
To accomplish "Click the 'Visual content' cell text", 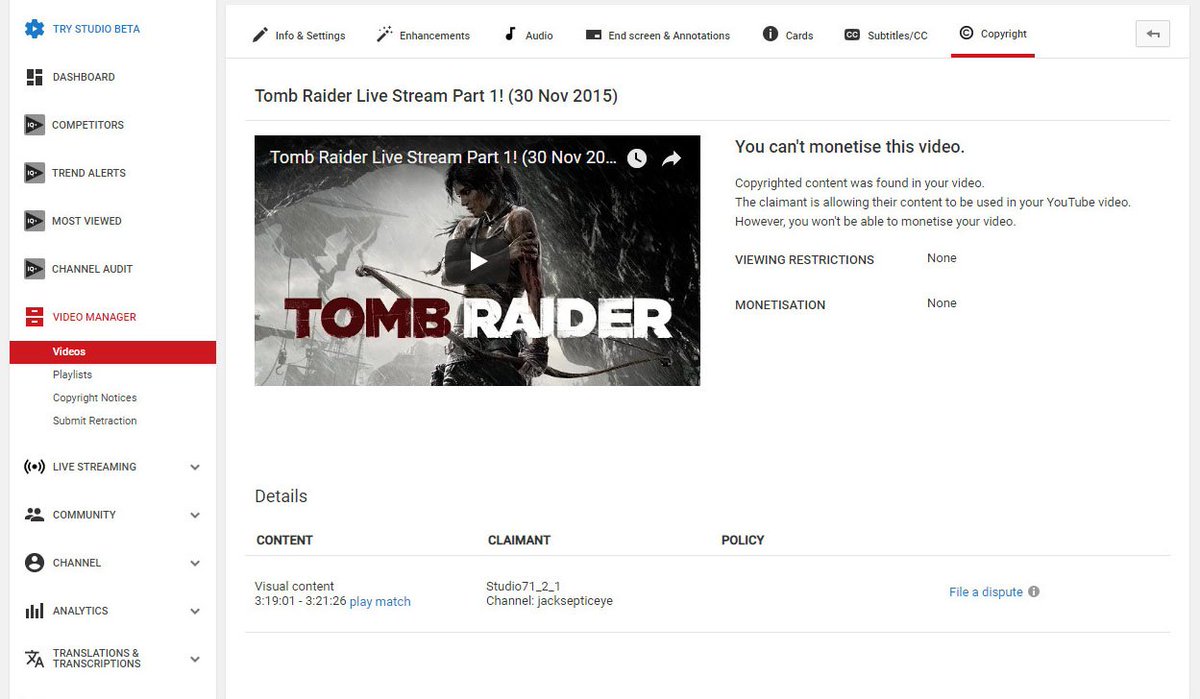I will point(294,586).
